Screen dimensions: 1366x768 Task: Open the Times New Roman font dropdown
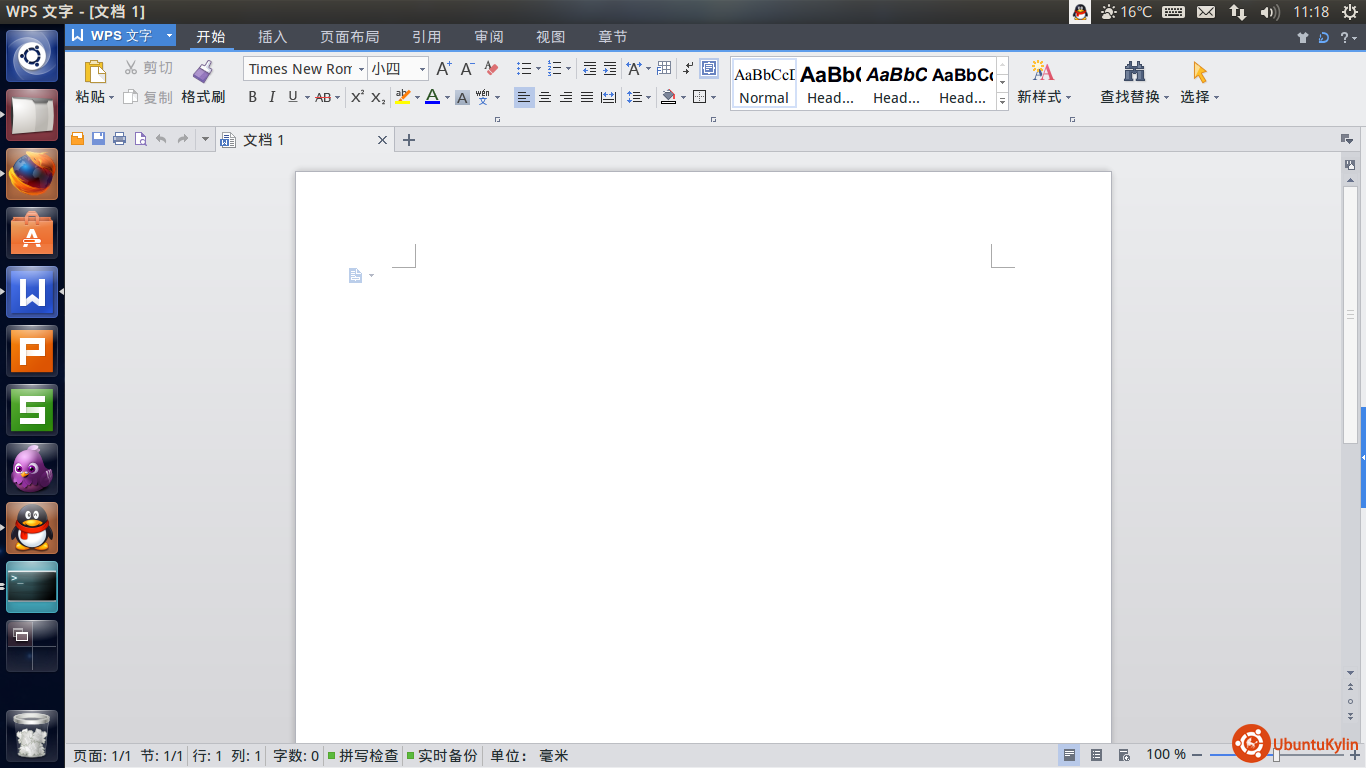coord(361,69)
